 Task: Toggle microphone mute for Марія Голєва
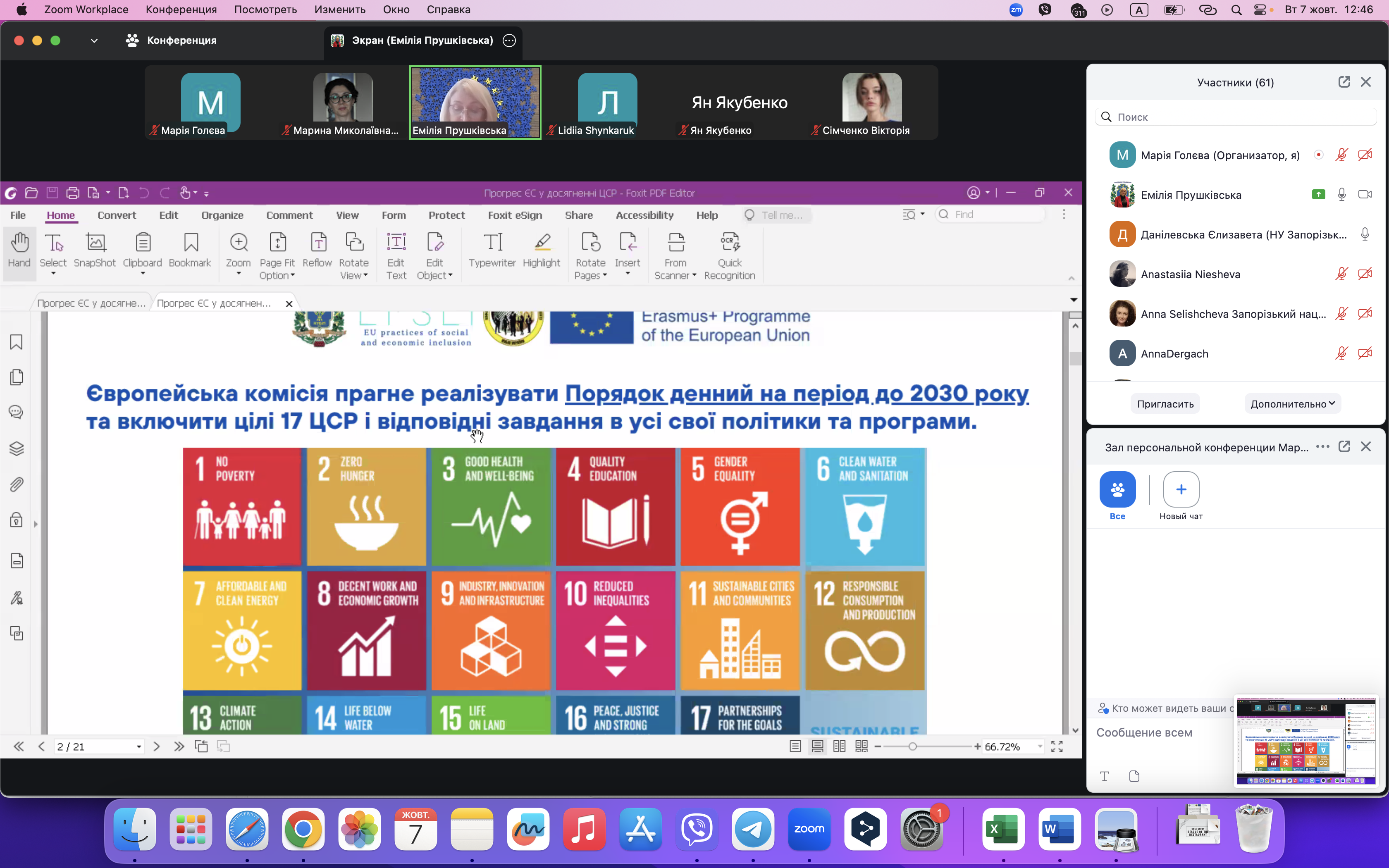click(1341, 155)
